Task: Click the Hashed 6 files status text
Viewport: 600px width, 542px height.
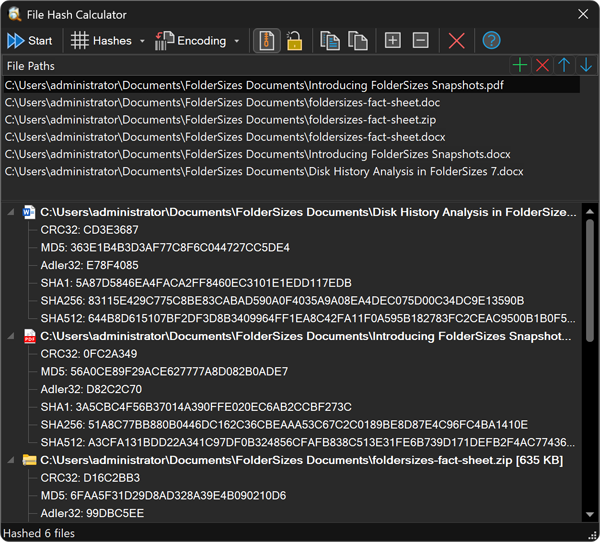Action: pos(39,533)
